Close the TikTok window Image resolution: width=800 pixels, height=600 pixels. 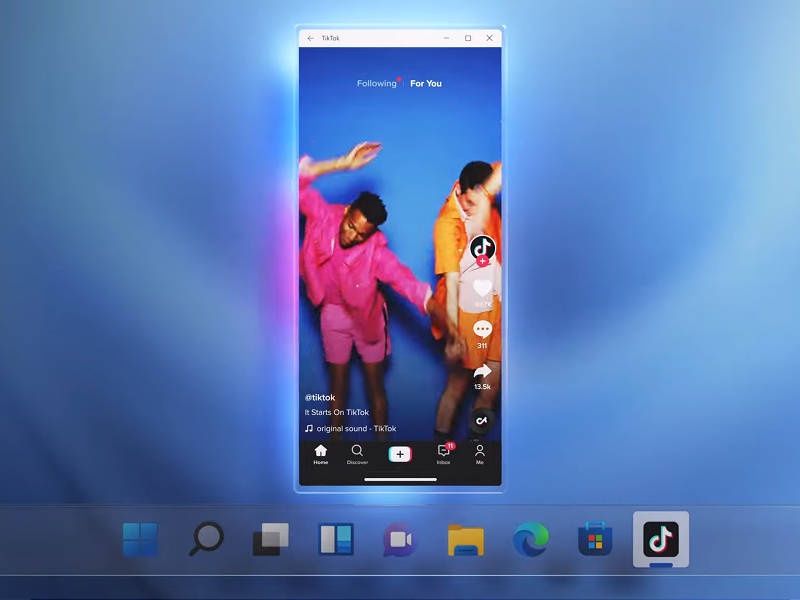(489, 38)
